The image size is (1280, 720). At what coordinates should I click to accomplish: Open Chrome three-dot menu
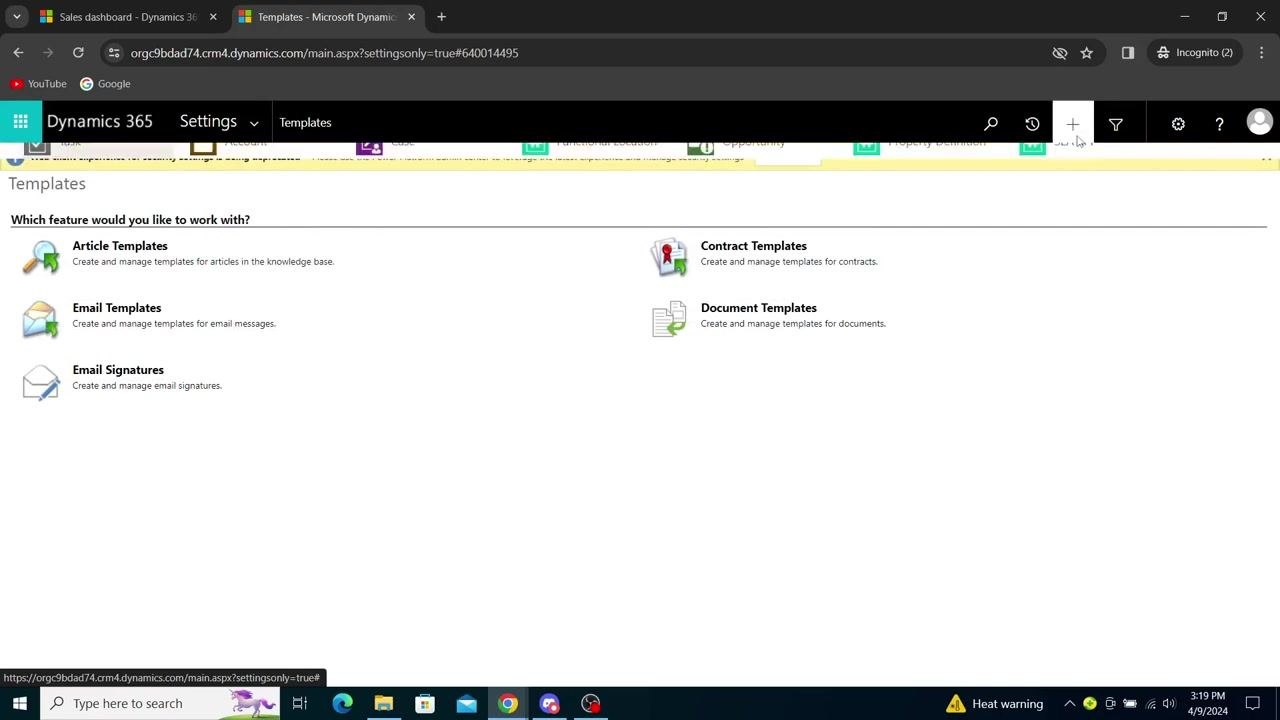click(1261, 53)
